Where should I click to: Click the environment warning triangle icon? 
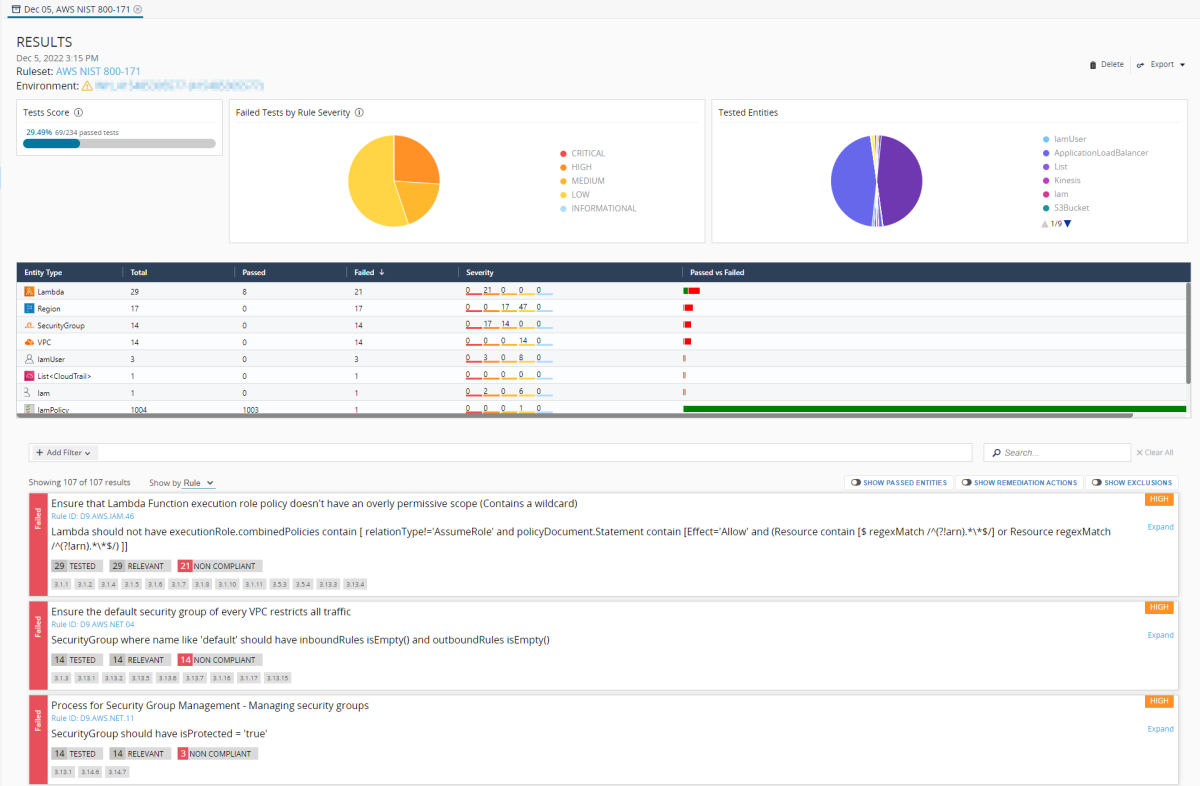pyautogui.click(x=87, y=86)
